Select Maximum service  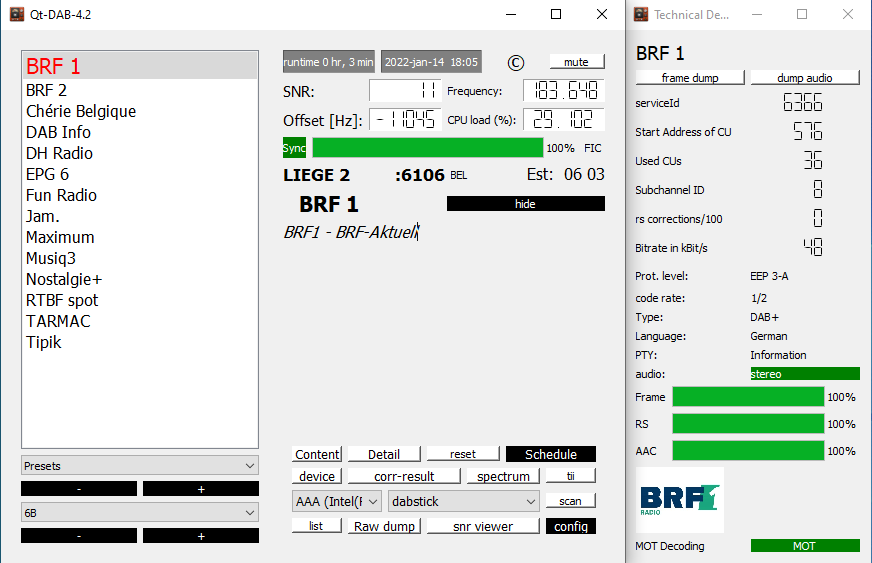(x=140, y=237)
